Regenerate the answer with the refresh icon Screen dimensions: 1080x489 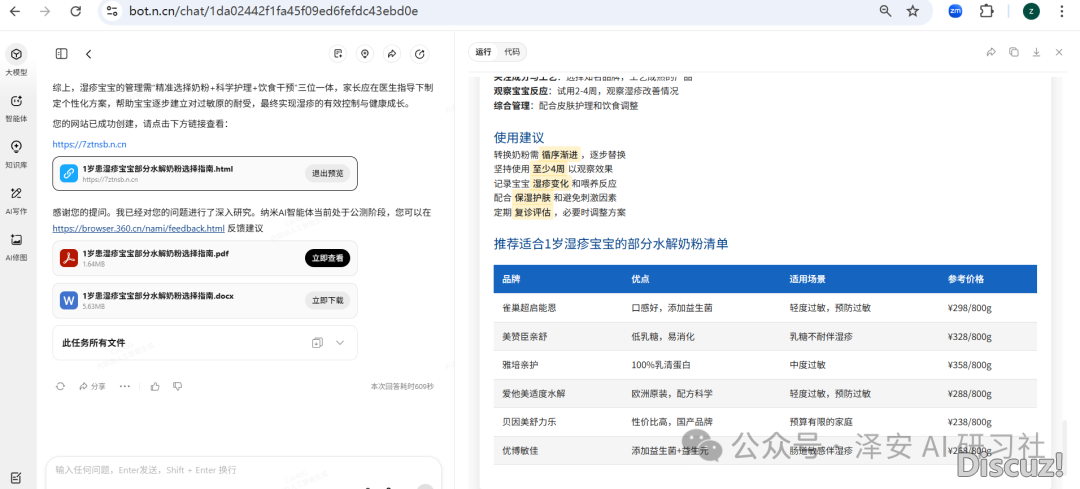click(61, 386)
